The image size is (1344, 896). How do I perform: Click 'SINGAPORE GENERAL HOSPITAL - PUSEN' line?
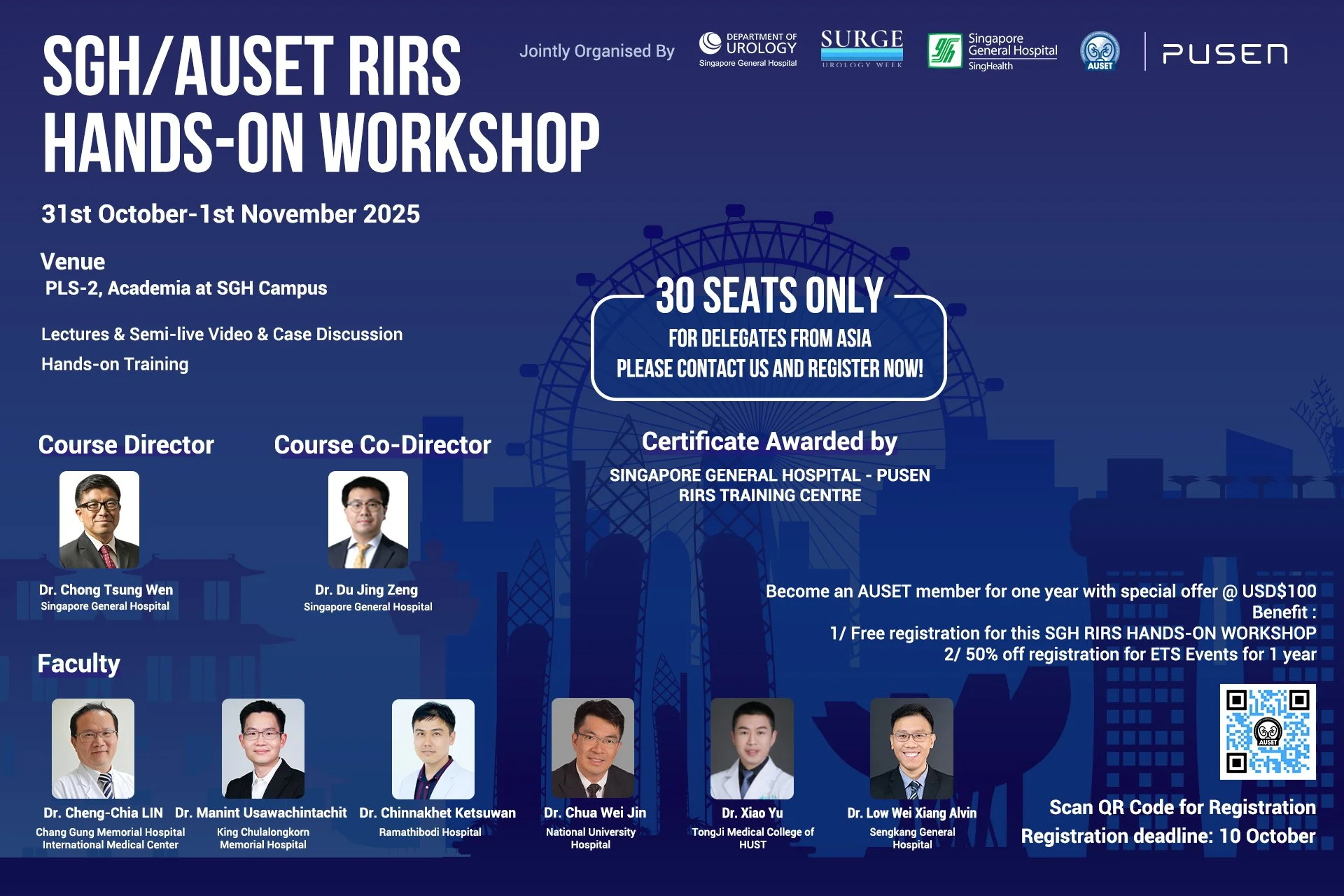tap(769, 475)
